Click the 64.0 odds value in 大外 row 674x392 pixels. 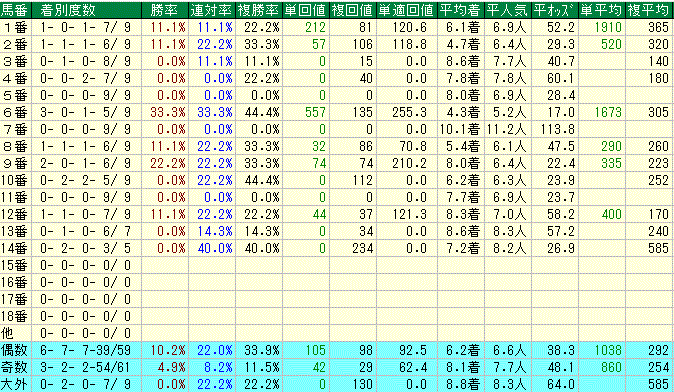coord(561,384)
